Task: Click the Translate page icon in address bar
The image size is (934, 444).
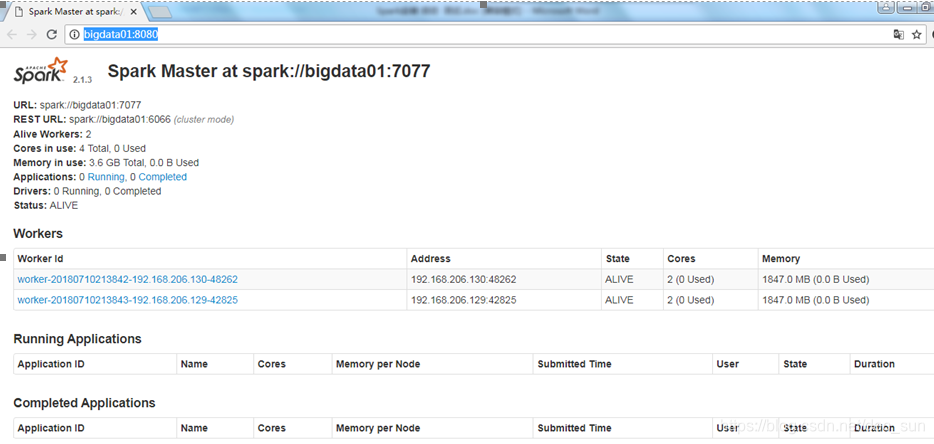Action: point(899,35)
